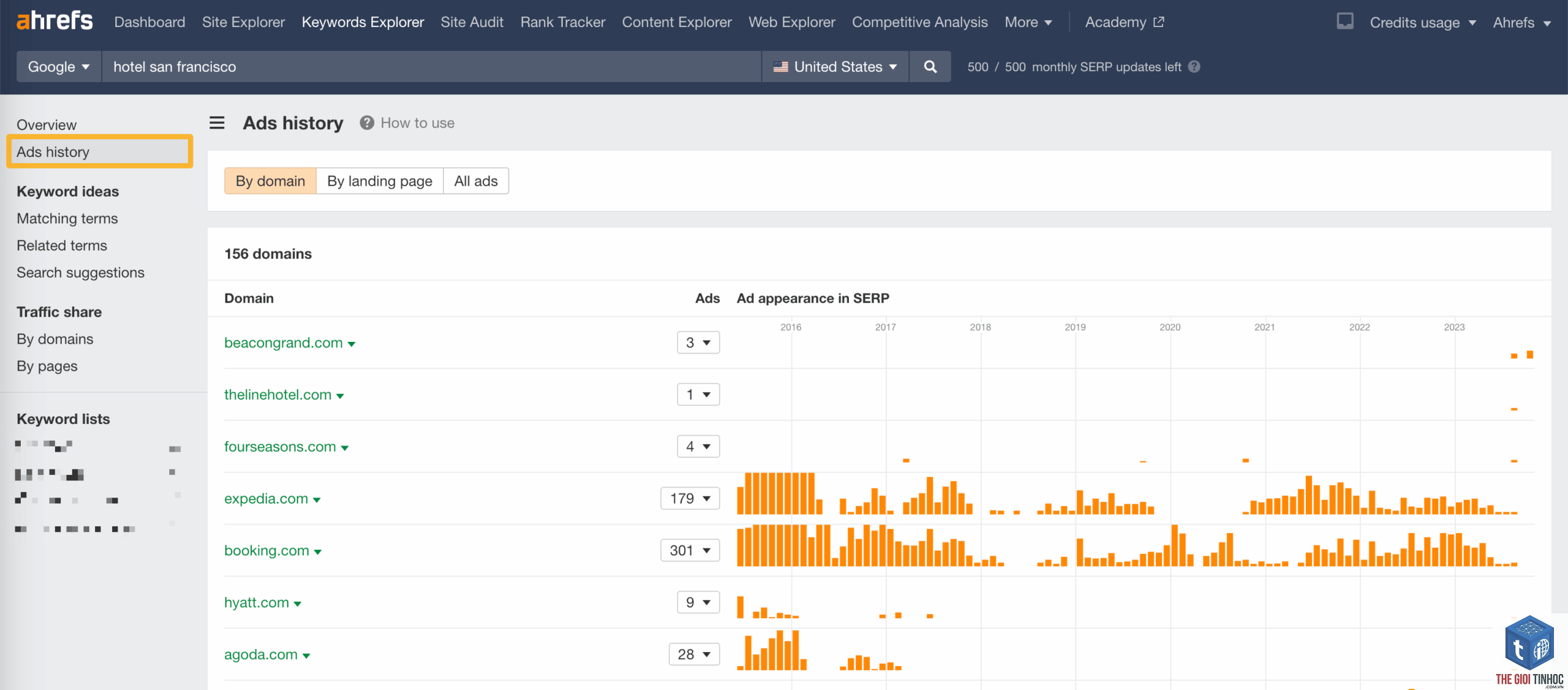Open Site Audit
This screenshot has width=1568, height=690.
(472, 22)
